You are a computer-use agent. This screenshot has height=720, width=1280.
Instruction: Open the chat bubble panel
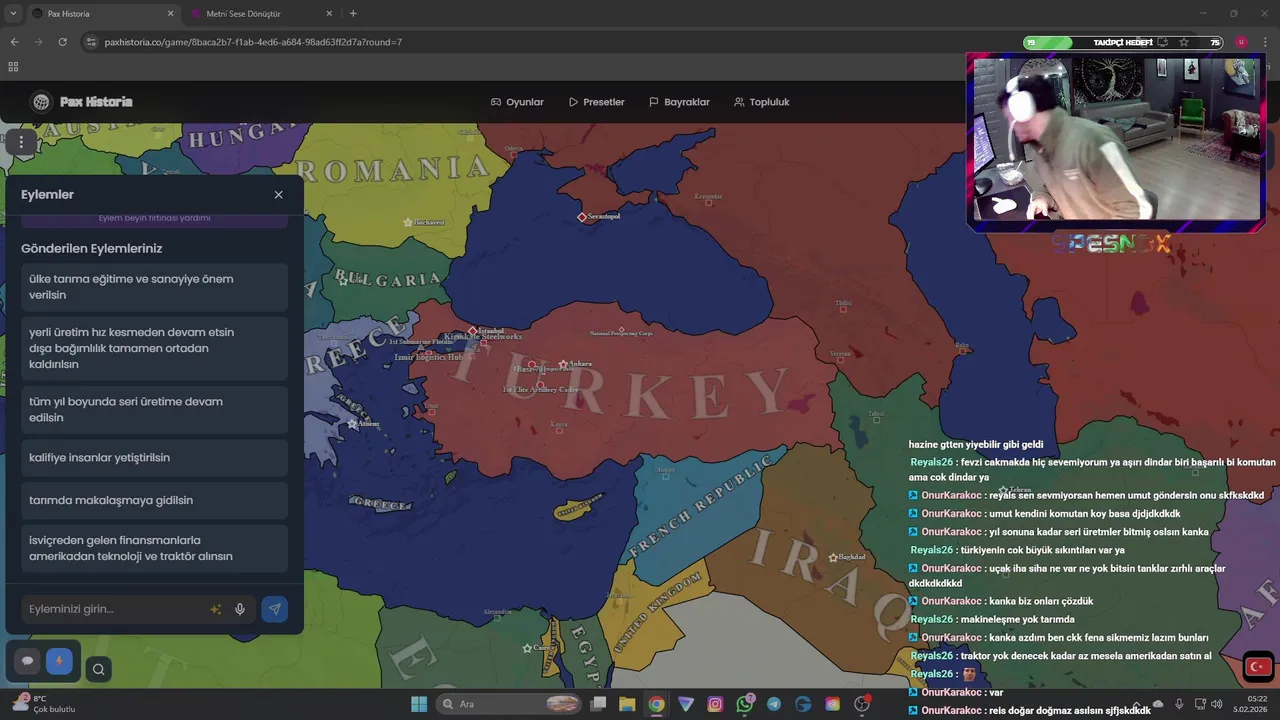(x=27, y=661)
